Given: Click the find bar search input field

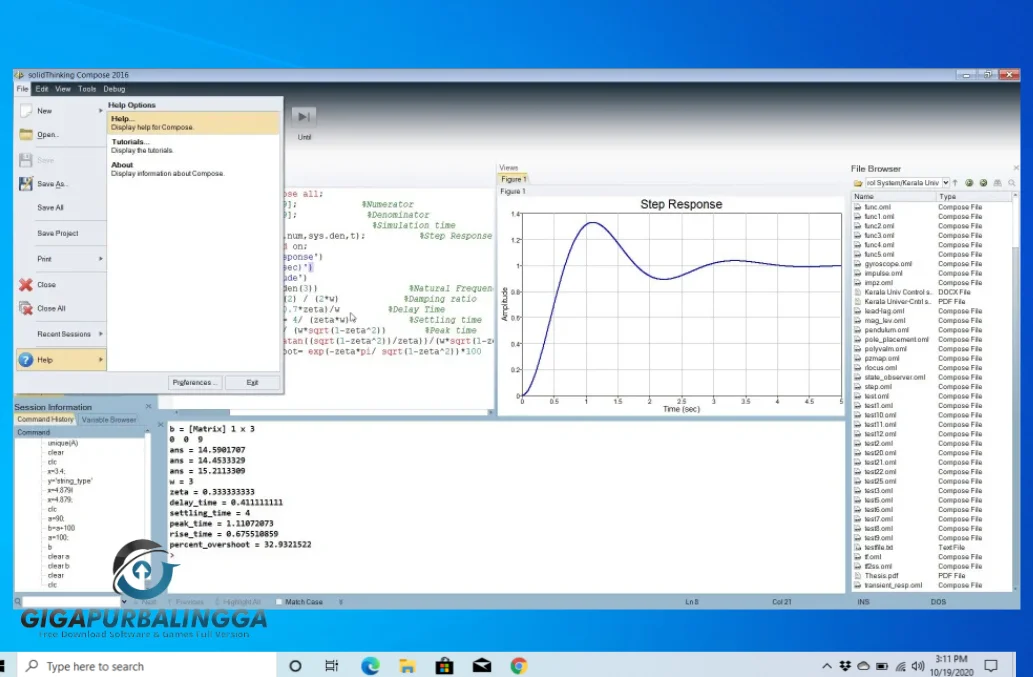Looking at the screenshot, I should click(71, 601).
